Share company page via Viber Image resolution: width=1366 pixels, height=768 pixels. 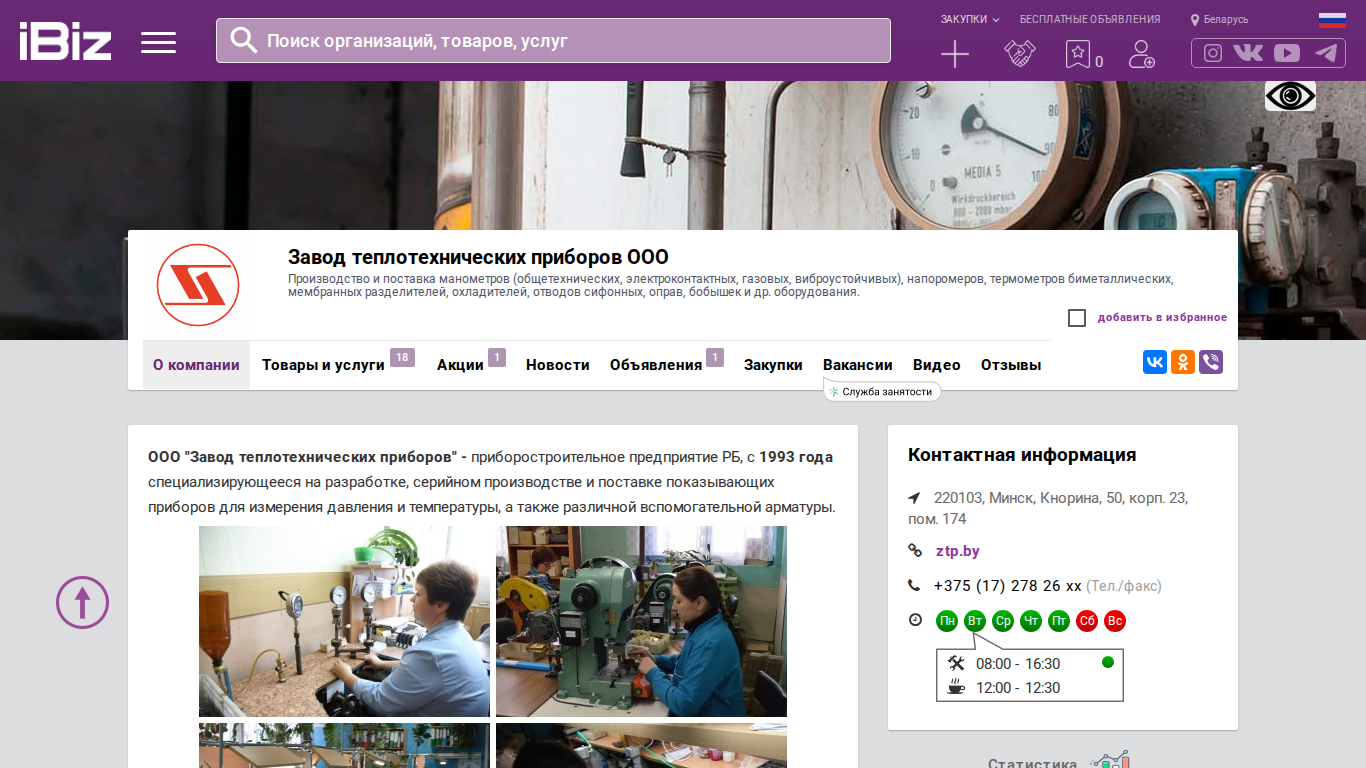(1211, 362)
